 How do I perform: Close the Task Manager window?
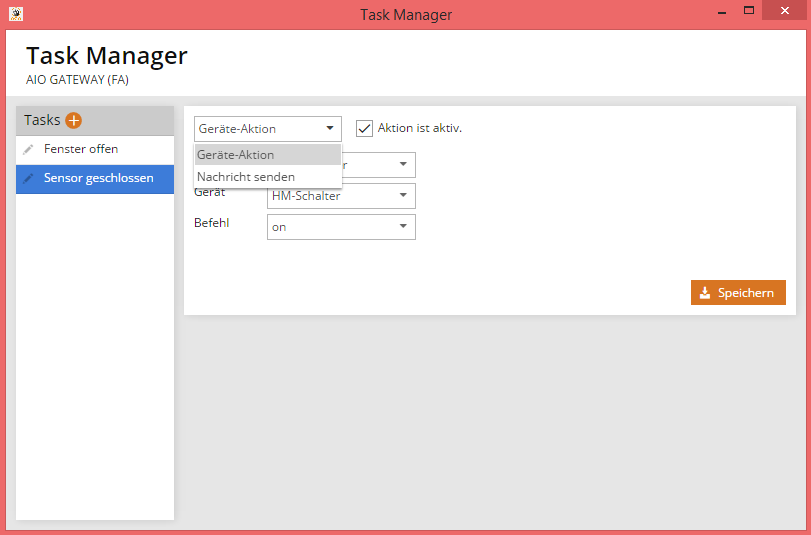click(x=784, y=11)
